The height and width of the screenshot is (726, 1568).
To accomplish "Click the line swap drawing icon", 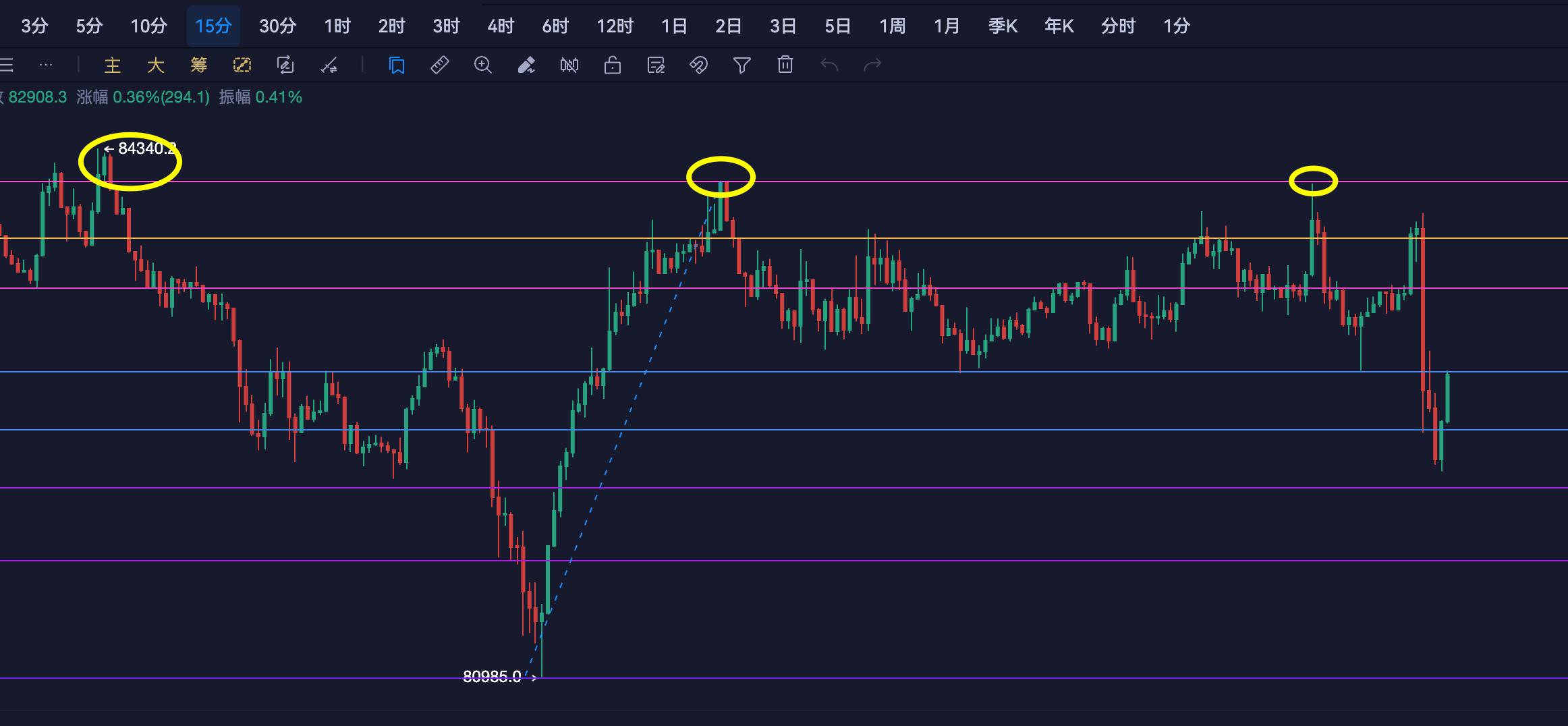I will coord(329,65).
